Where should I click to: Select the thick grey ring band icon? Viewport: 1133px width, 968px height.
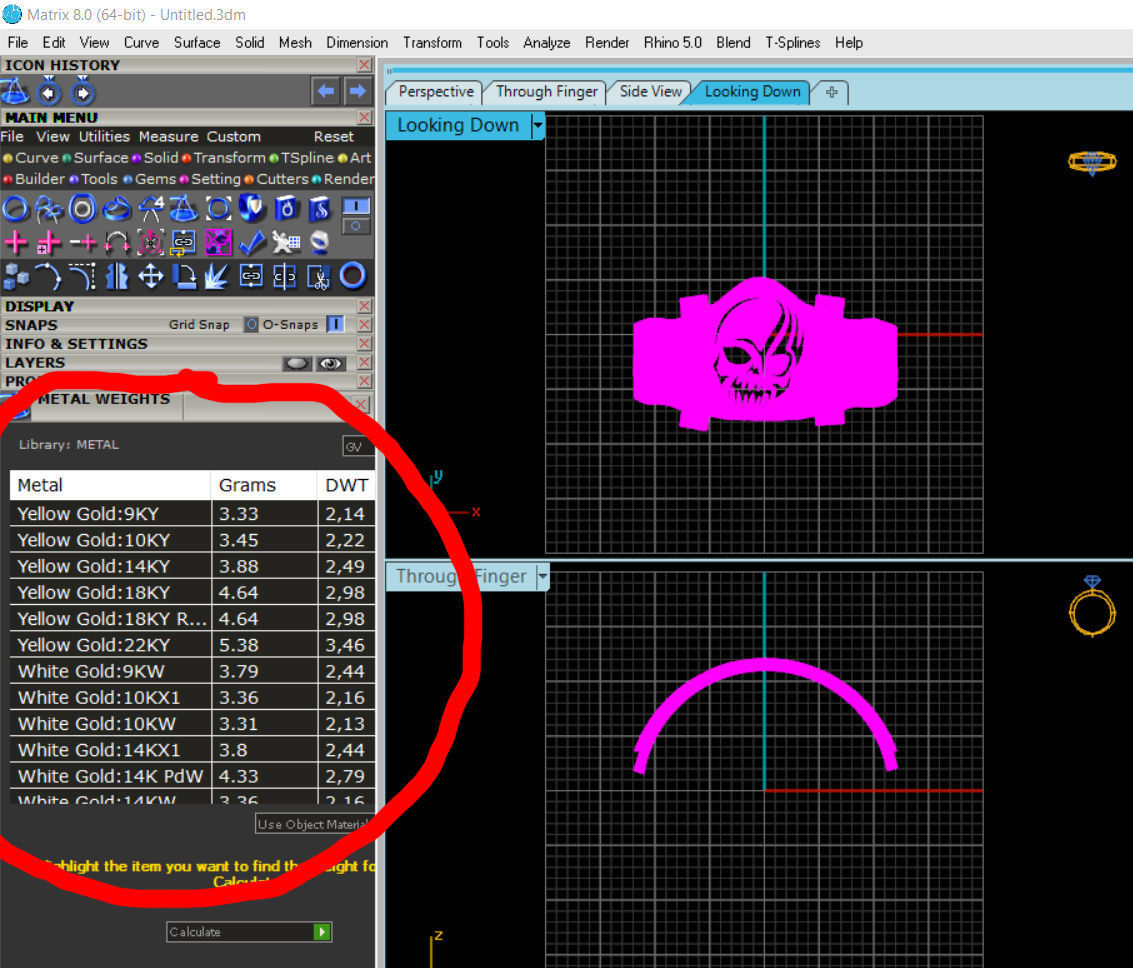click(x=82, y=209)
